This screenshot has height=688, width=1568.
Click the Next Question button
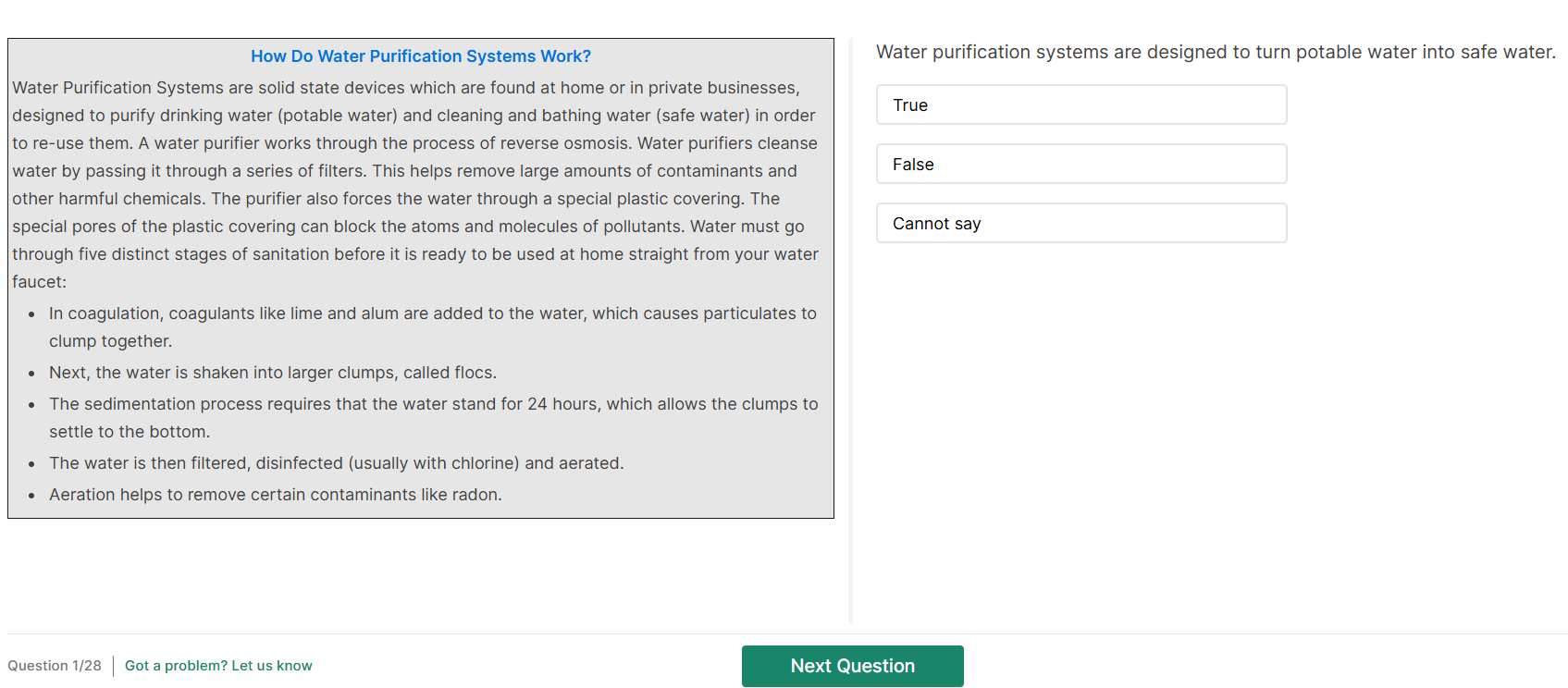click(x=852, y=666)
